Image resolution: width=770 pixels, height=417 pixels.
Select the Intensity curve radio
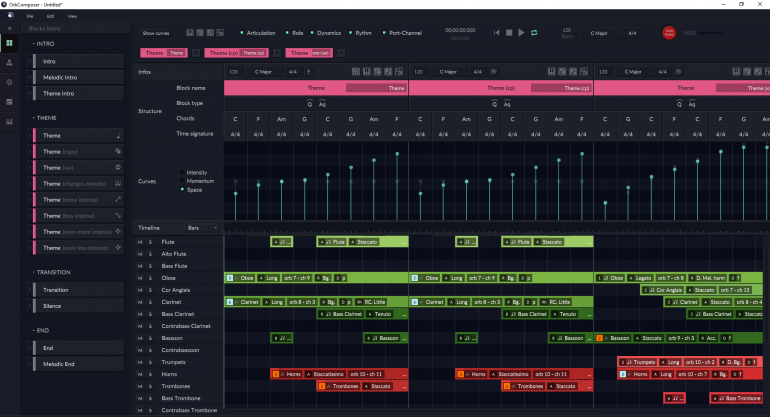point(182,172)
